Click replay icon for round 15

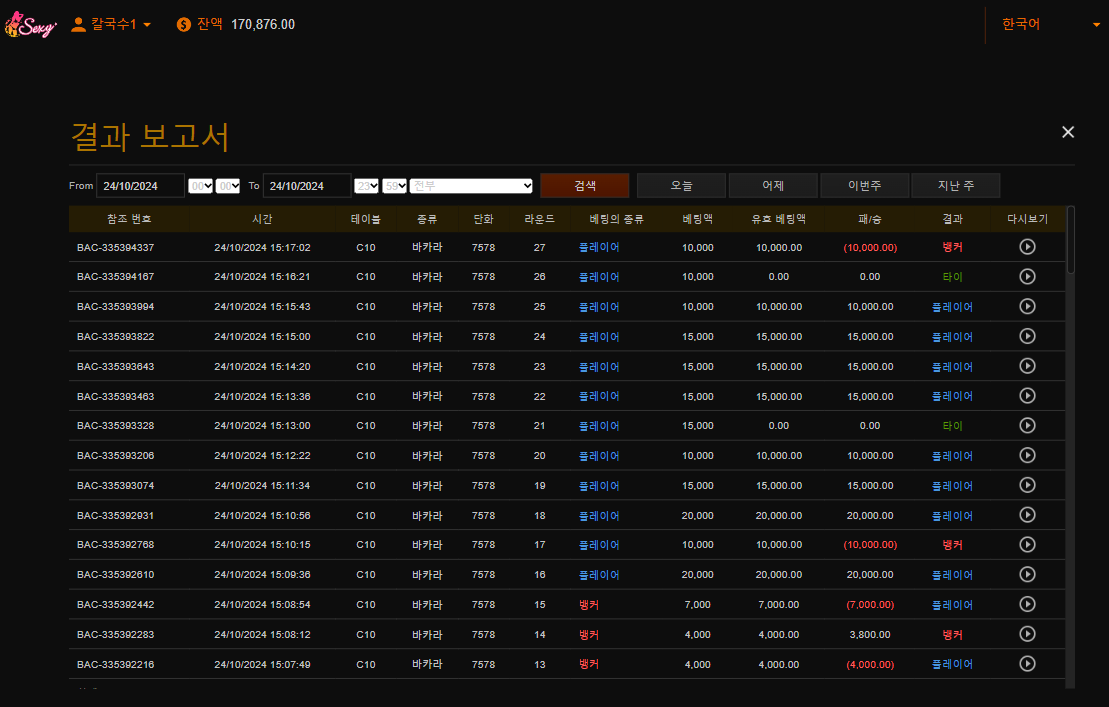click(1027, 604)
